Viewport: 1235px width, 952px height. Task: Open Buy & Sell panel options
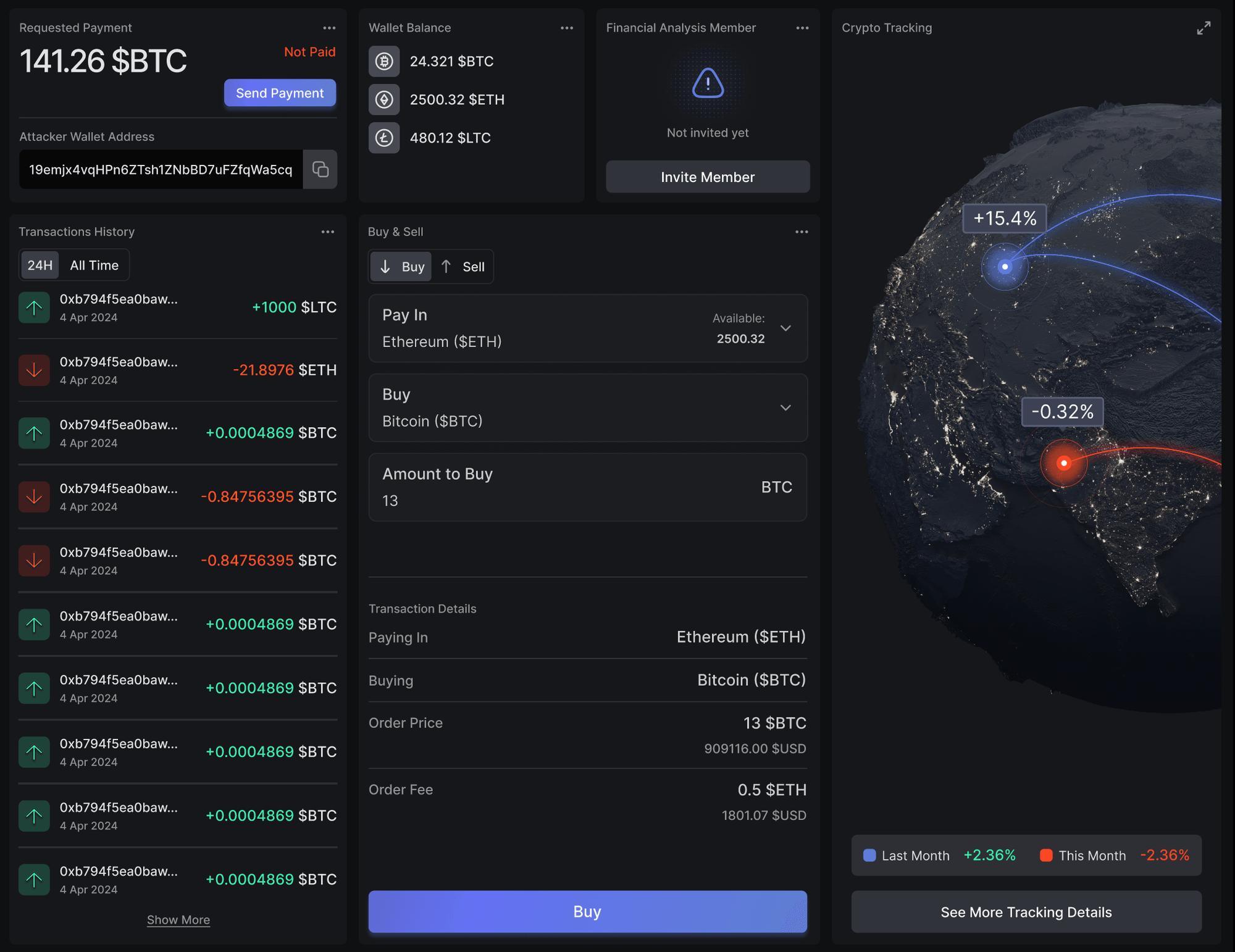tap(801, 232)
